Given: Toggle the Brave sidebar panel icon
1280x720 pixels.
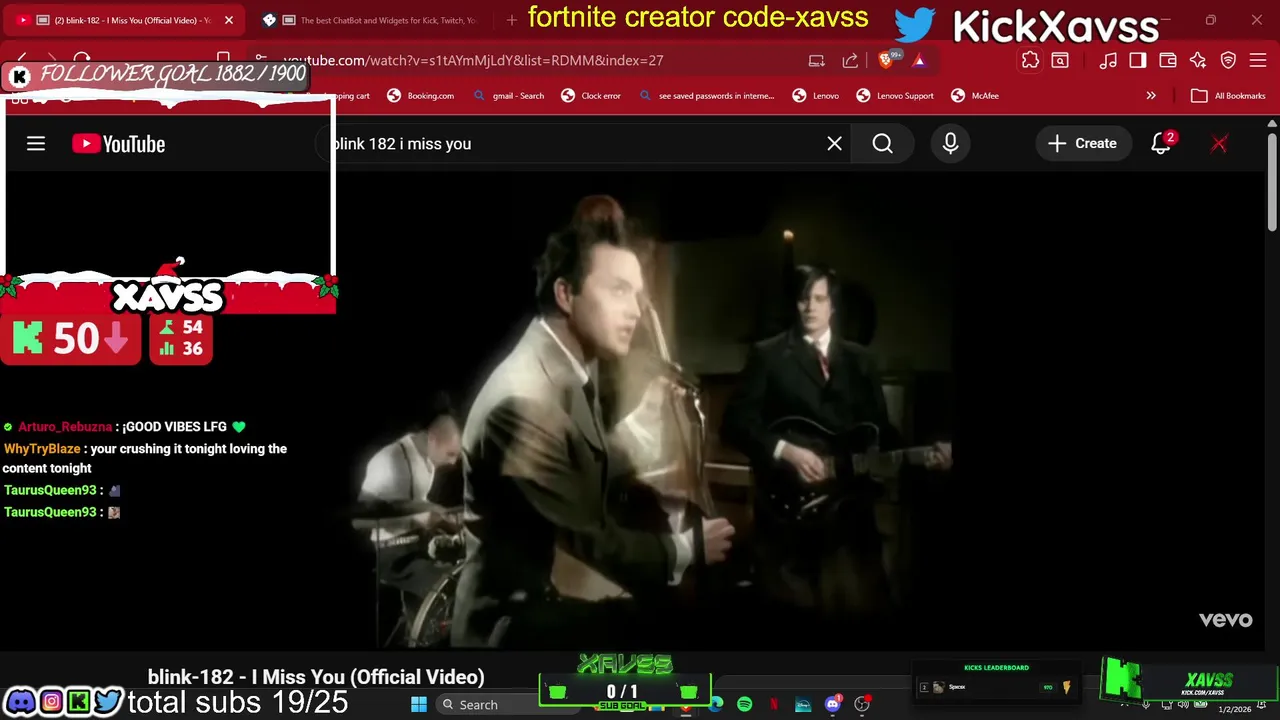Looking at the screenshot, I should pyautogui.click(x=1138, y=60).
